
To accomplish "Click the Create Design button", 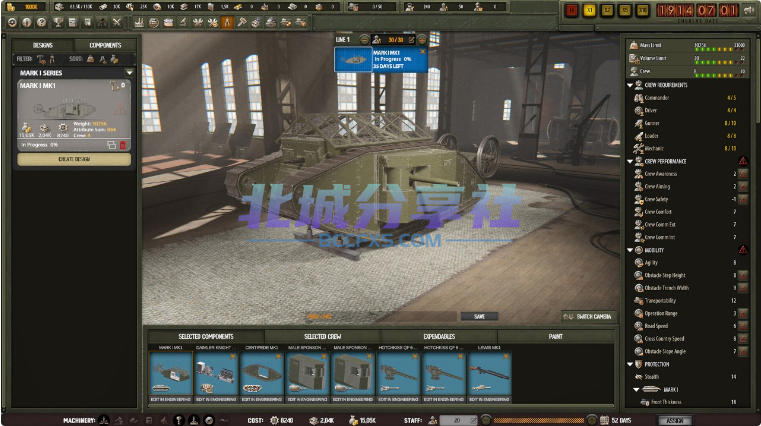I will (74, 159).
